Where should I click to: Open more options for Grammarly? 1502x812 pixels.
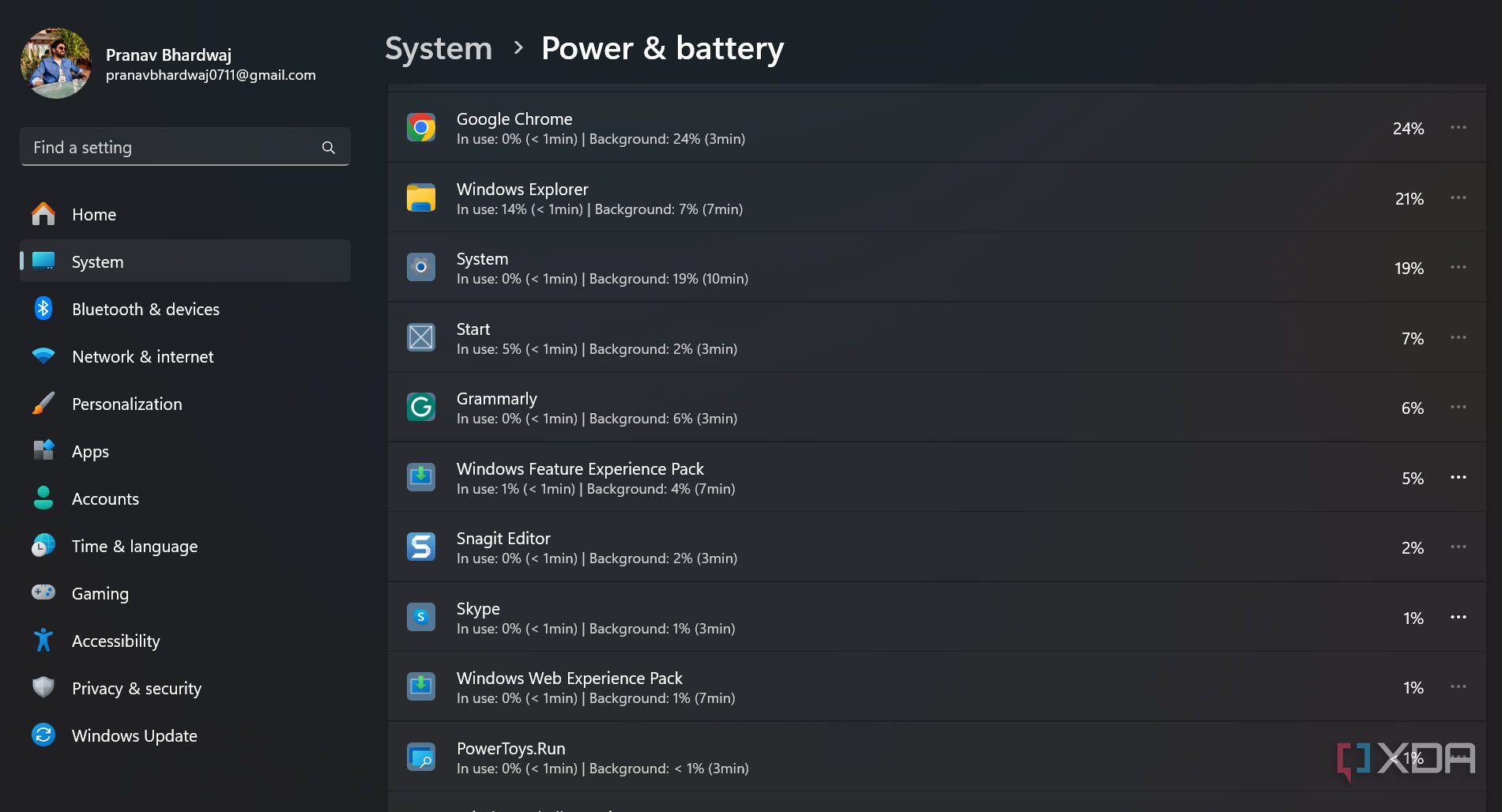pyautogui.click(x=1459, y=407)
